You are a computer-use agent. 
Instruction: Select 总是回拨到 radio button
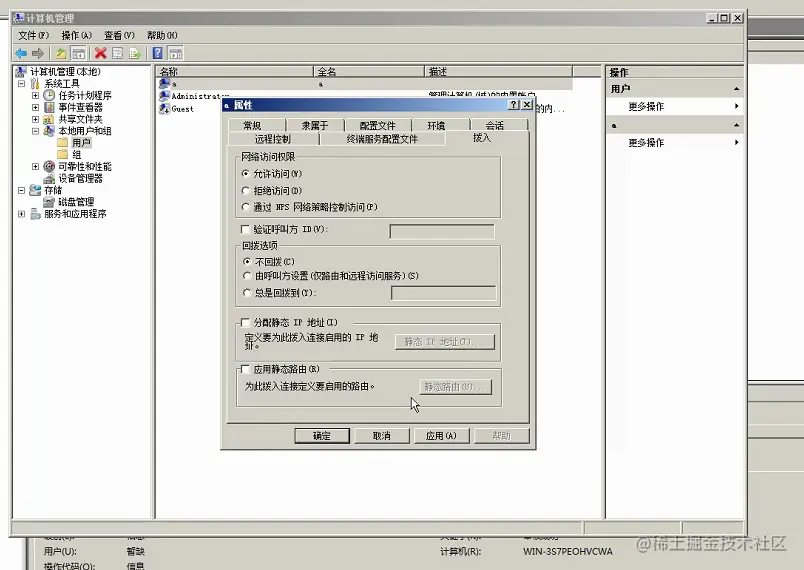click(x=247, y=293)
